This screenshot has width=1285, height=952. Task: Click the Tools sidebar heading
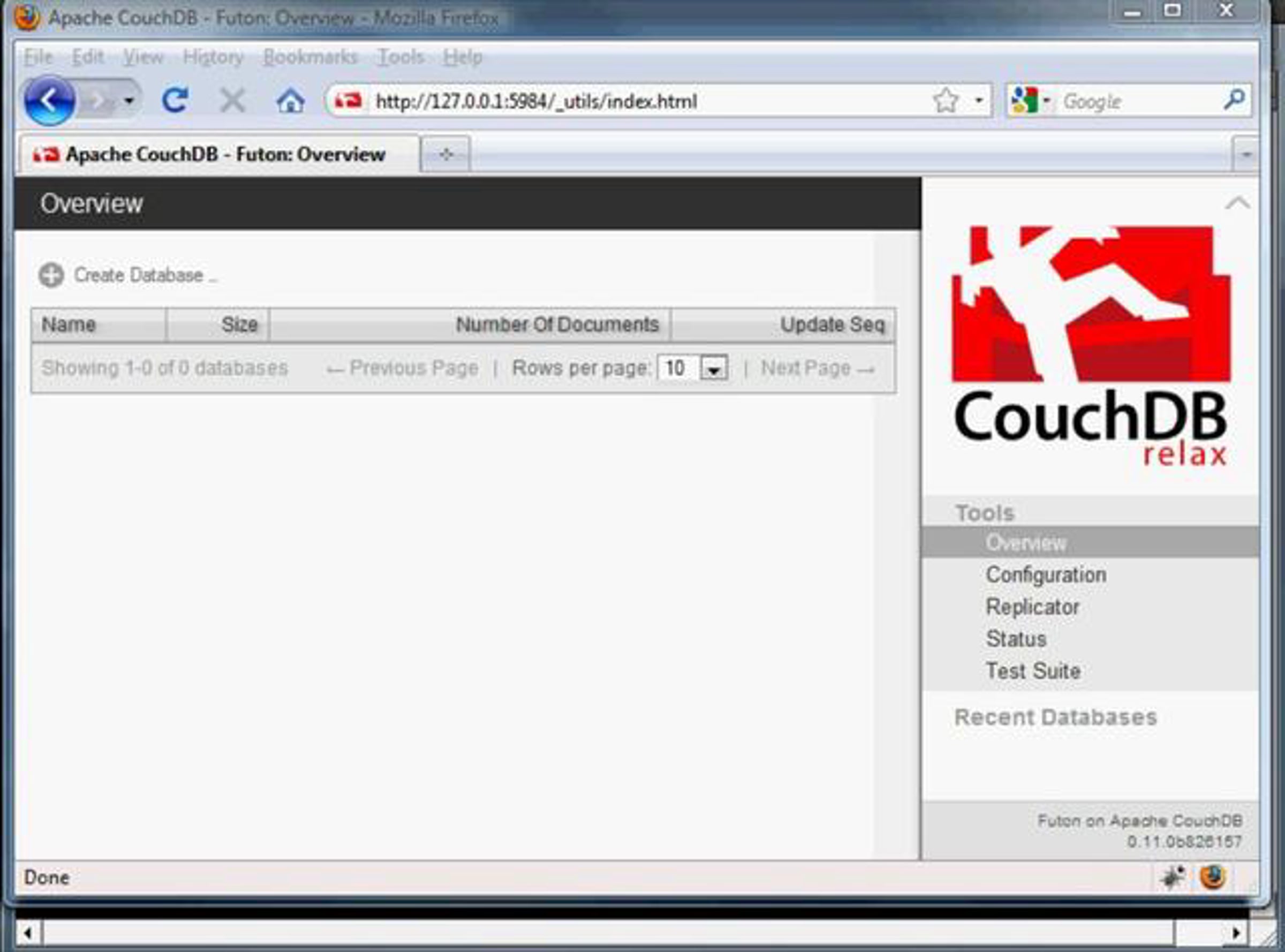(985, 513)
